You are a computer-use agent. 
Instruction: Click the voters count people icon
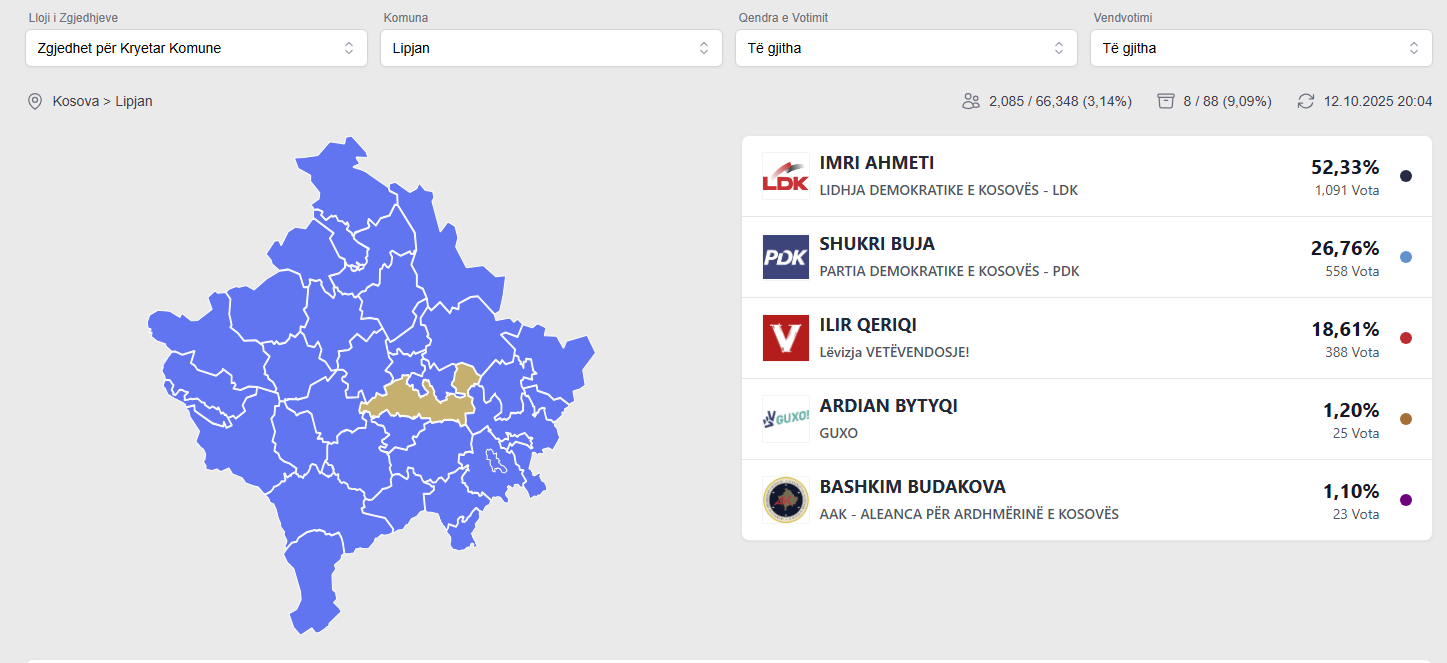click(970, 101)
